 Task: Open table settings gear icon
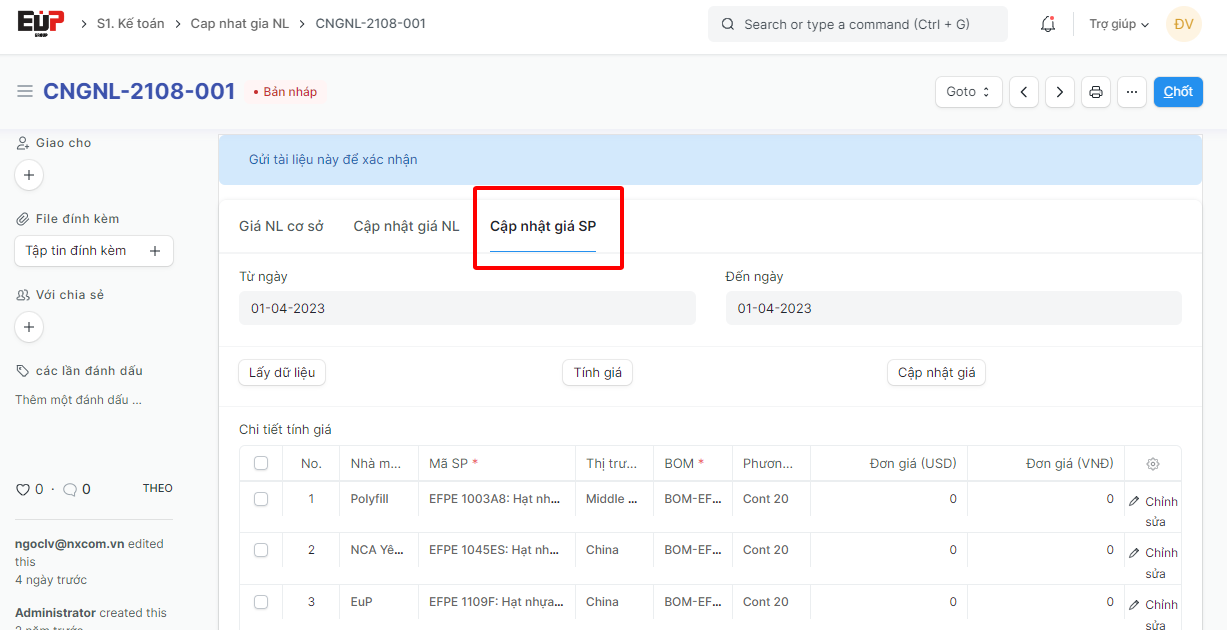(x=1153, y=464)
